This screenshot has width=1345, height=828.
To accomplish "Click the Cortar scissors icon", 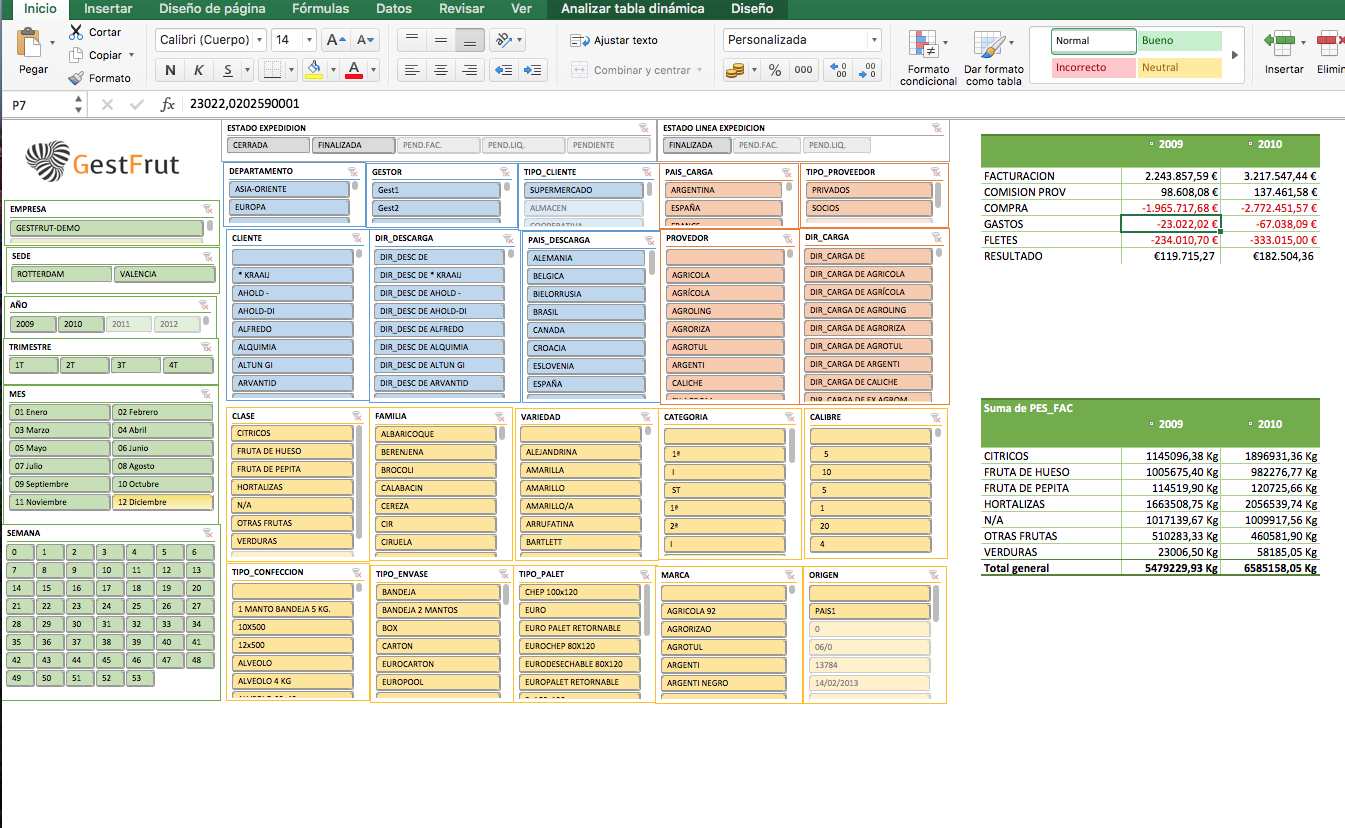I will coord(77,32).
